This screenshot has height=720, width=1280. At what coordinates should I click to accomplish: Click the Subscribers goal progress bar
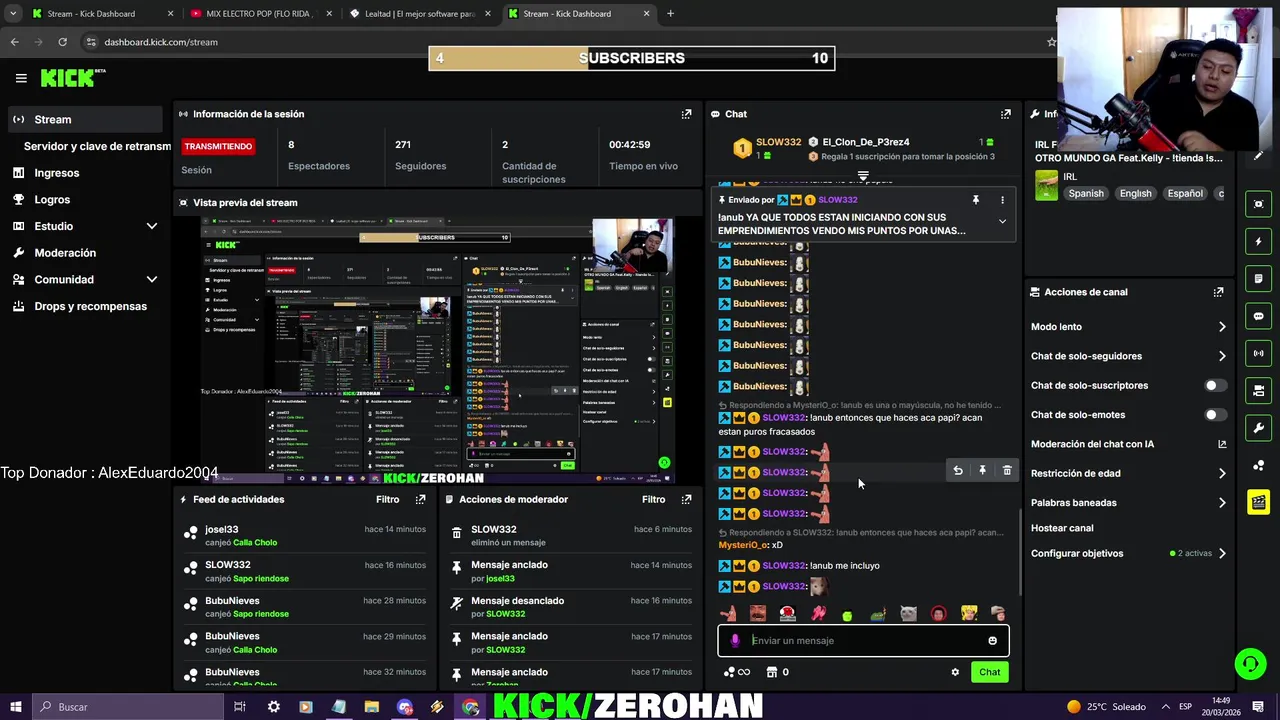(x=631, y=58)
